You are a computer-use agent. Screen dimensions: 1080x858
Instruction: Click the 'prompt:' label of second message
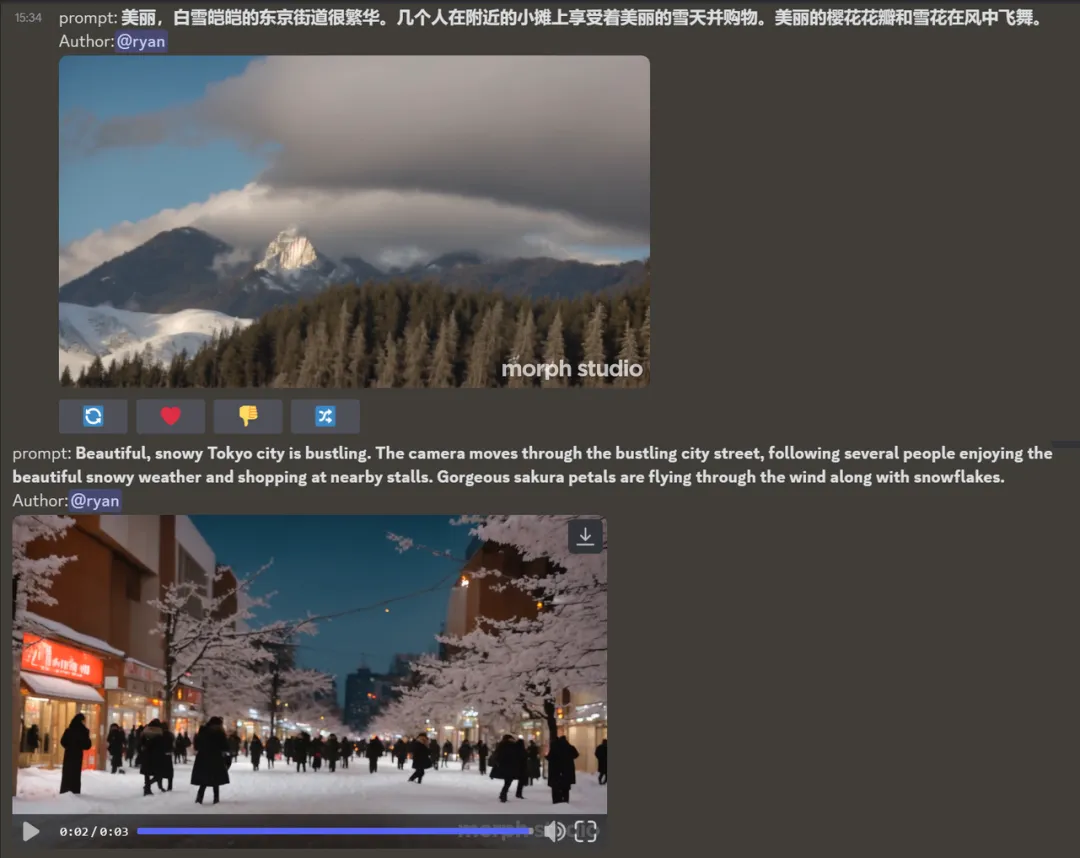coord(41,453)
